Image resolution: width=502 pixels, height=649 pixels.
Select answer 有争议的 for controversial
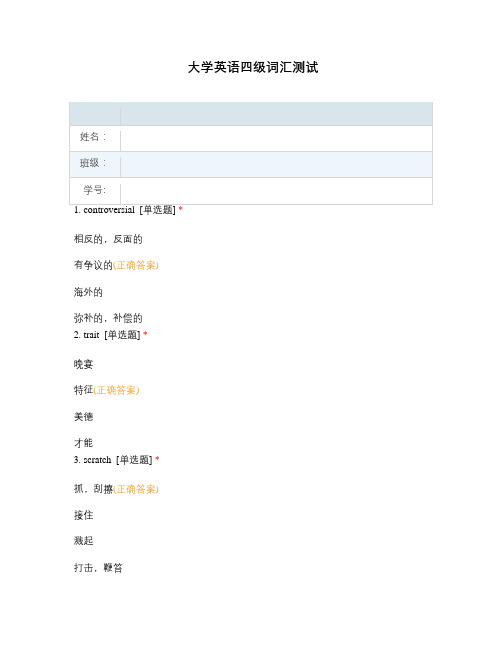coord(93,265)
